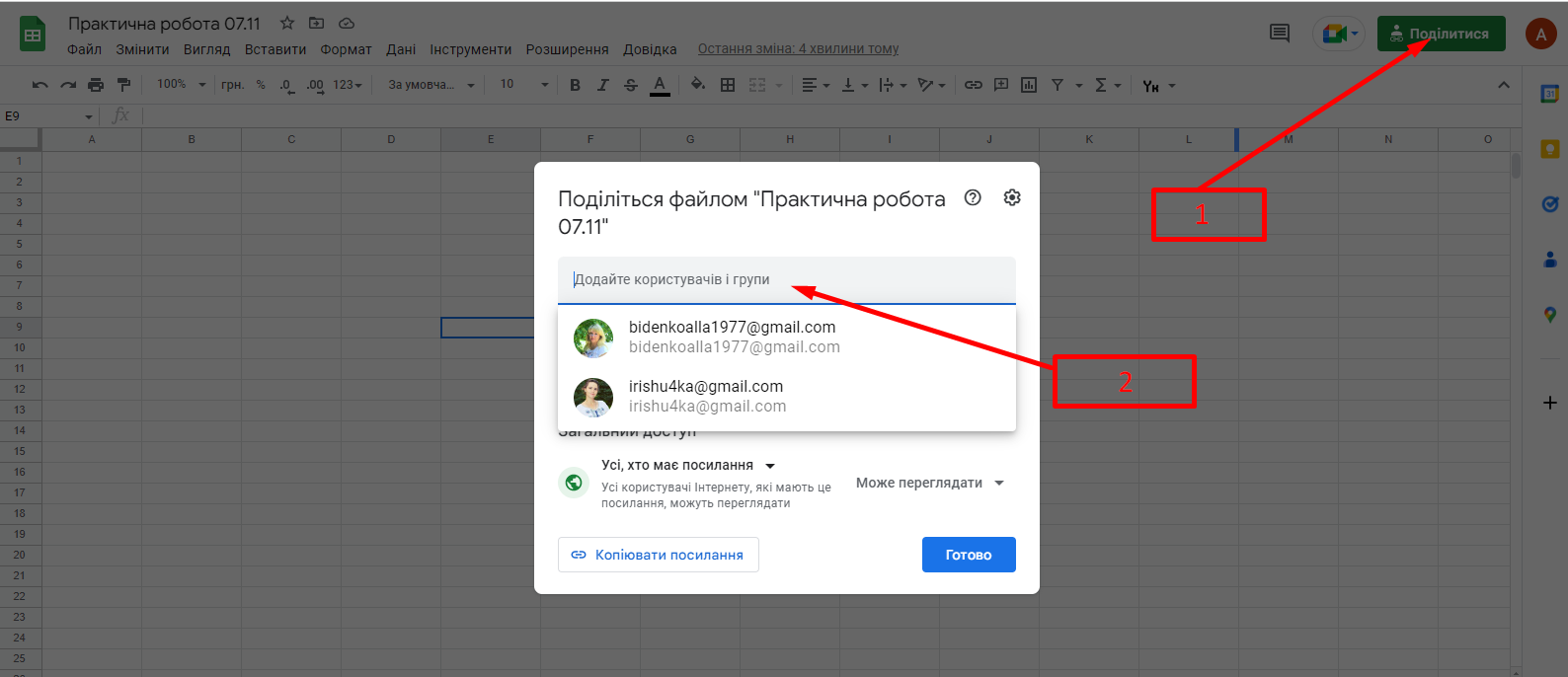The image size is (1568, 677).
Task: Move document using folder icon
Action: (x=316, y=23)
